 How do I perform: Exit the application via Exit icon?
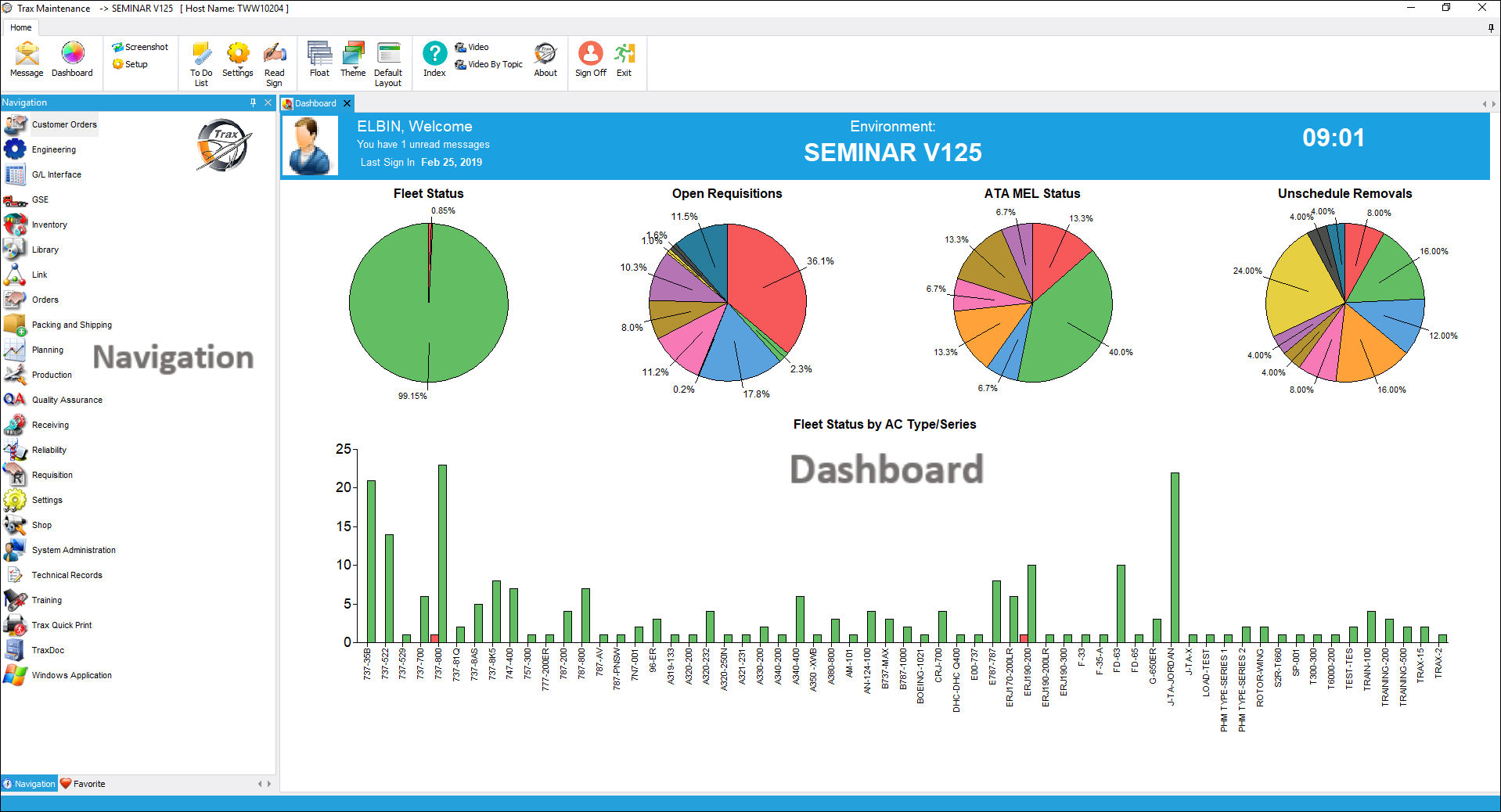tap(624, 59)
